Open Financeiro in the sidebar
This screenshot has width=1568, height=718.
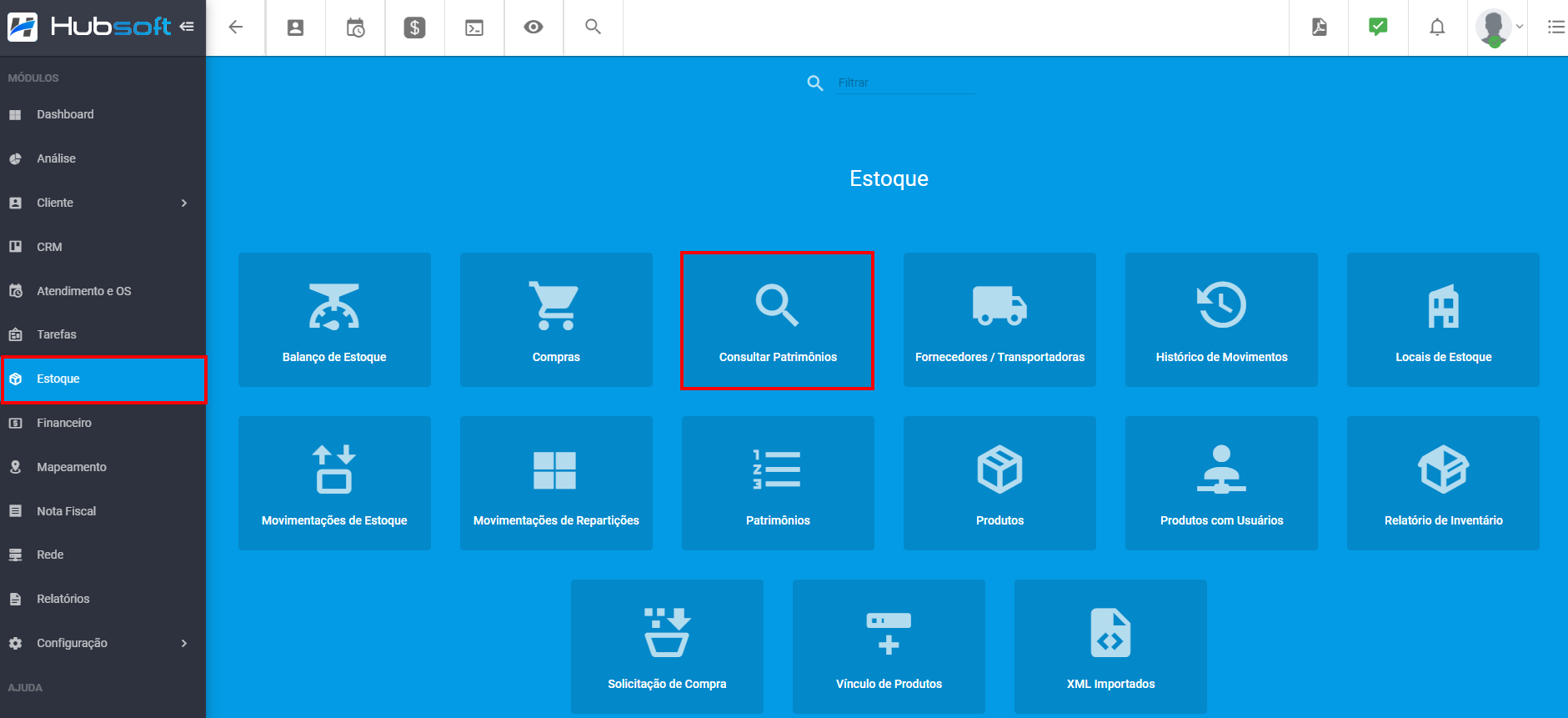103,423
